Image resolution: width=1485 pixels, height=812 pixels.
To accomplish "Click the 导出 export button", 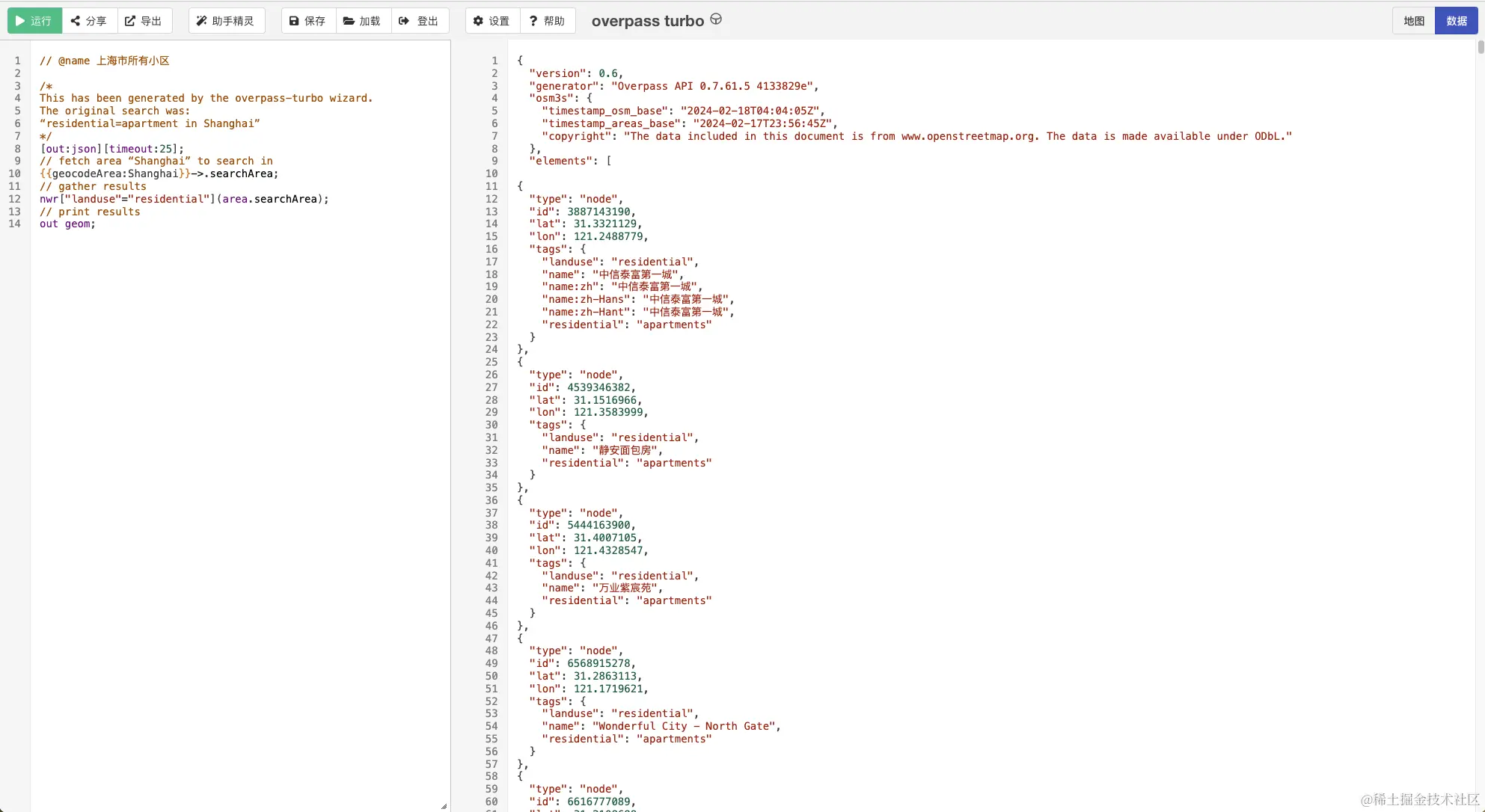I will (x=144, y=21).
